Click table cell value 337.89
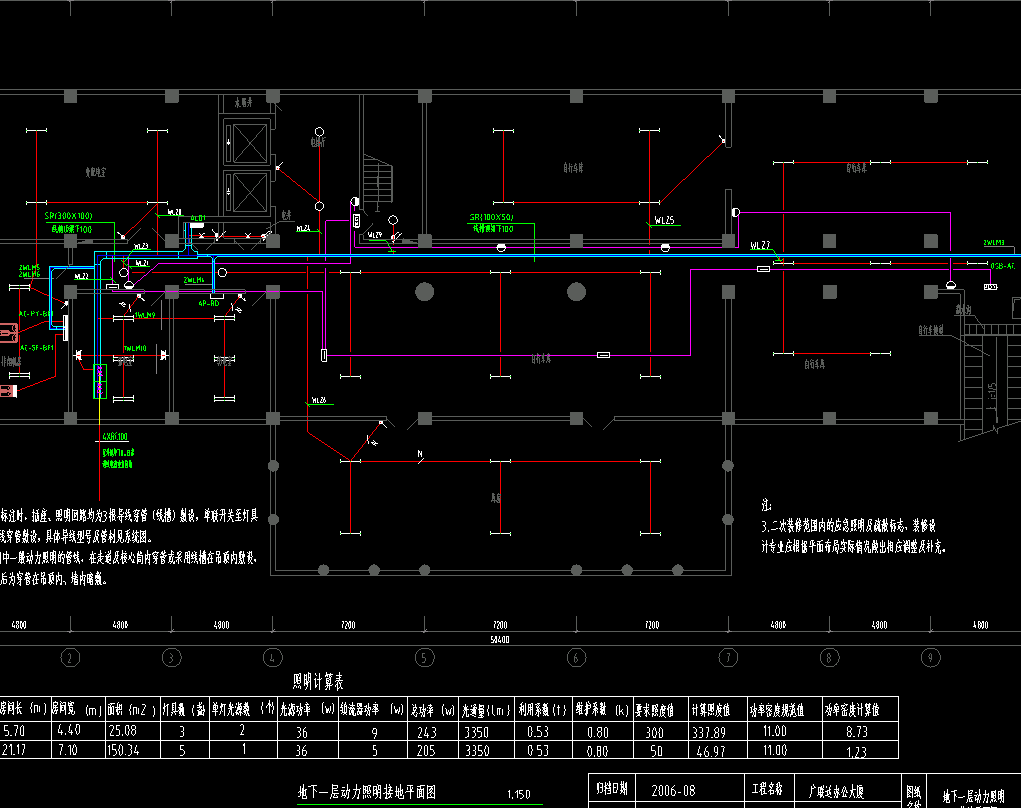Image resolution: width=1021 pixels, height=808 pixels. point(708,732)
